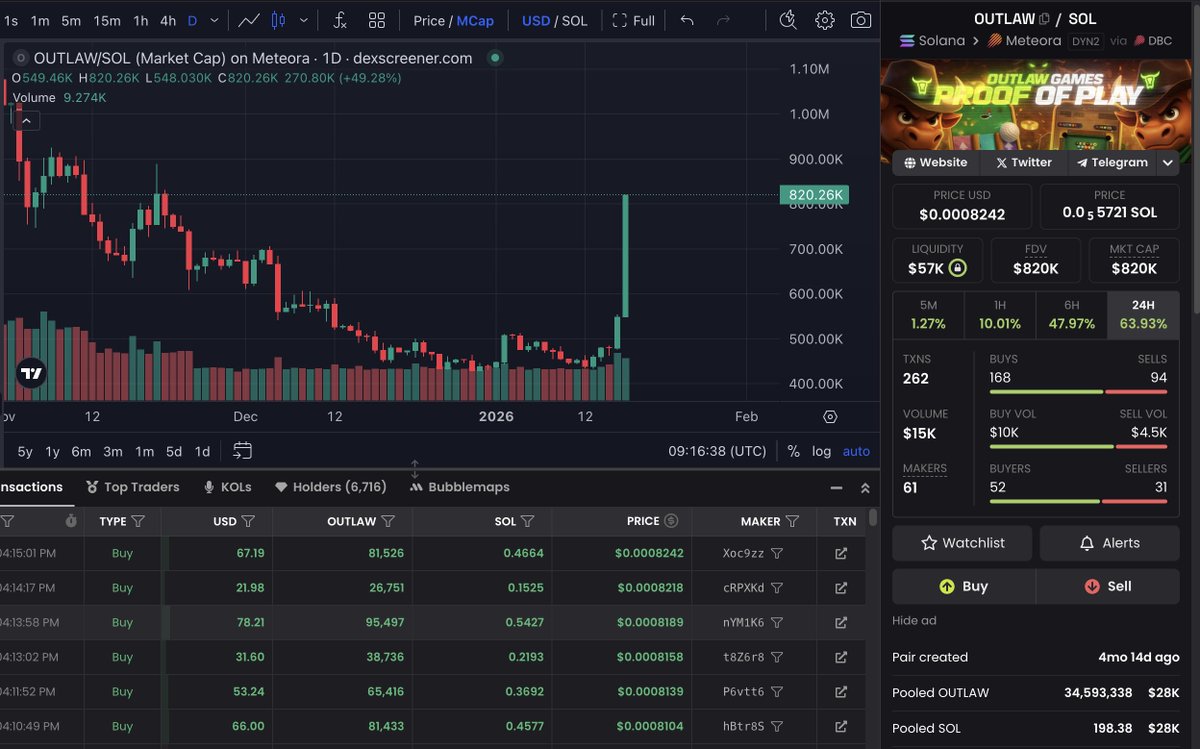
Task: Collapse transactions panel with double chevron
Action: tap(865, 488)
